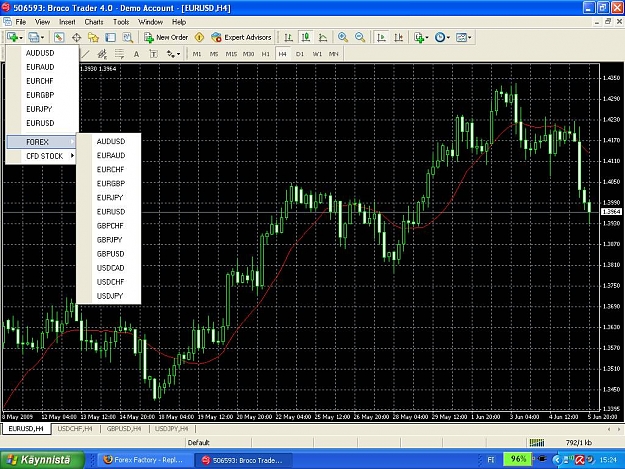Click the new chart icon
The image size is (625, 469).
coord(12,37)
